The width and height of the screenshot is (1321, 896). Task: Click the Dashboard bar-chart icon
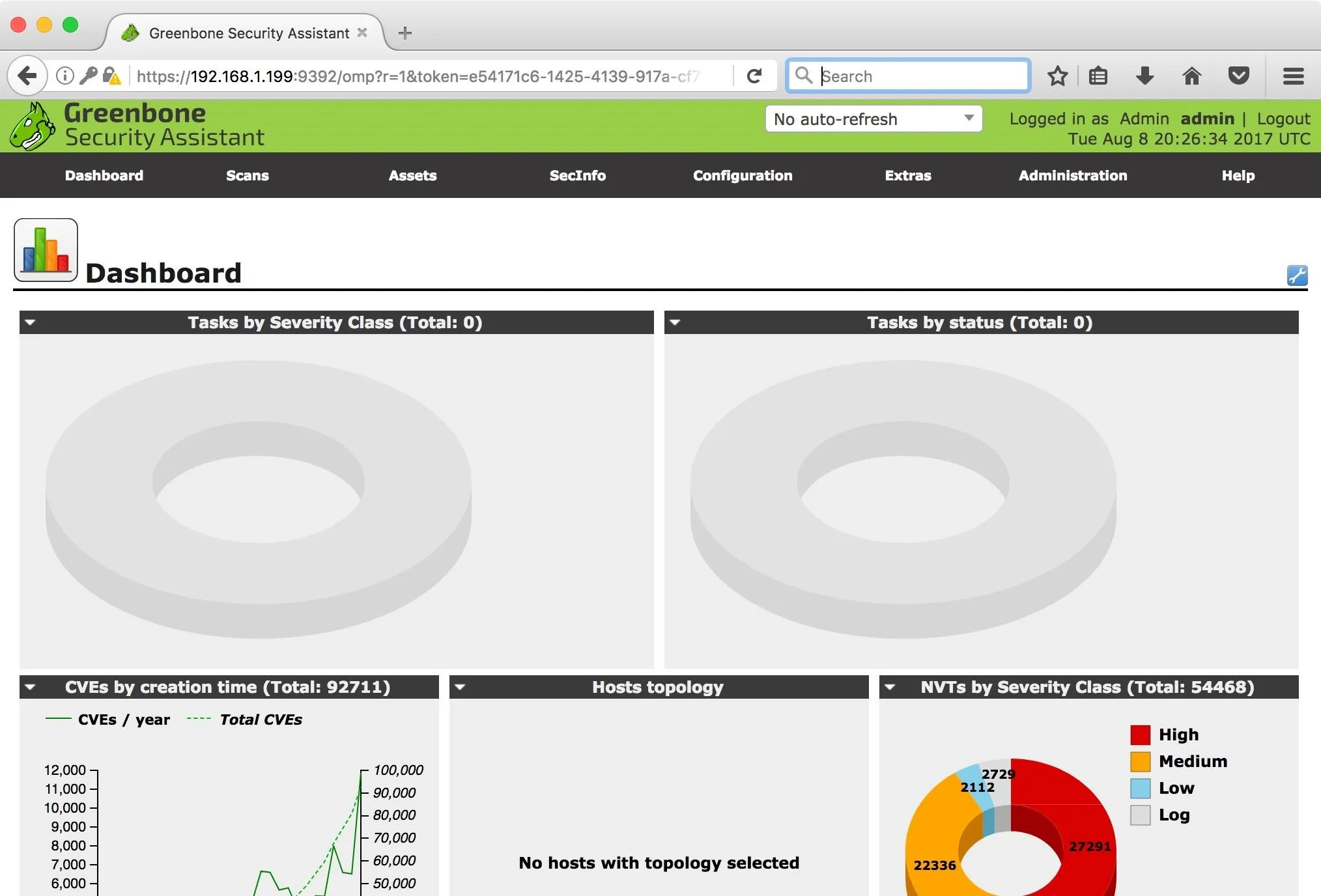click(46, 250)
